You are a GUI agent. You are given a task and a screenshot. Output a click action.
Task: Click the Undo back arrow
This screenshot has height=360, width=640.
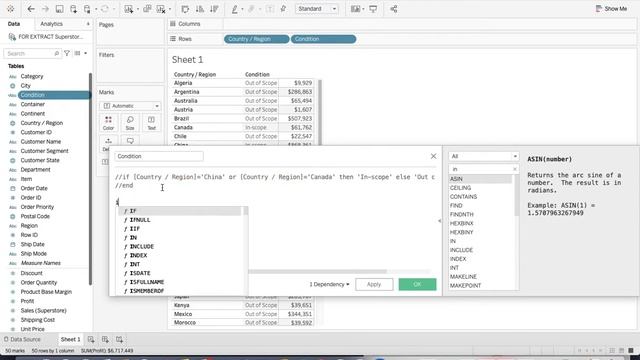pyautogui.click(x=31, y=9)
